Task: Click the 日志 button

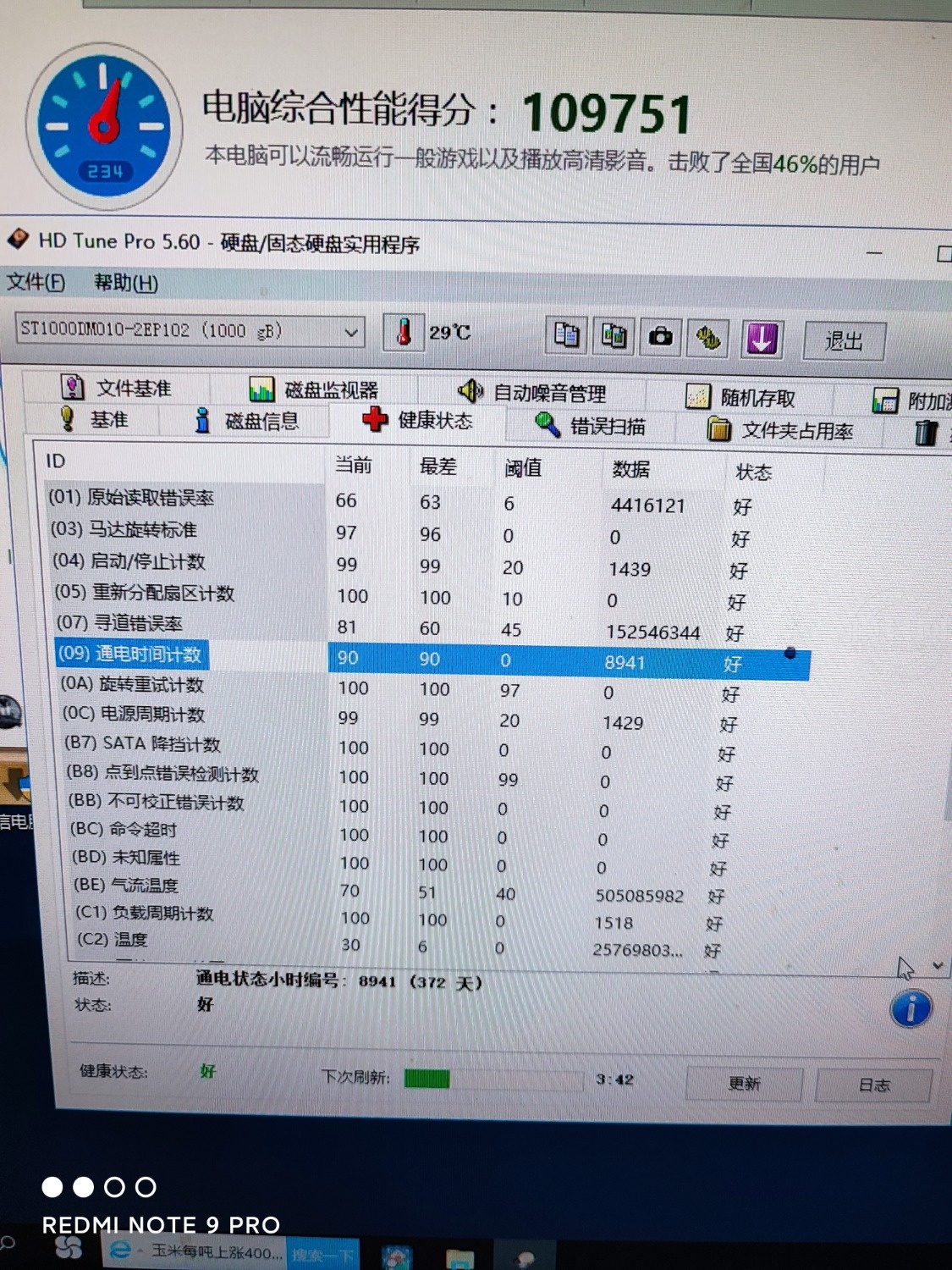Action: (874, 1085)
